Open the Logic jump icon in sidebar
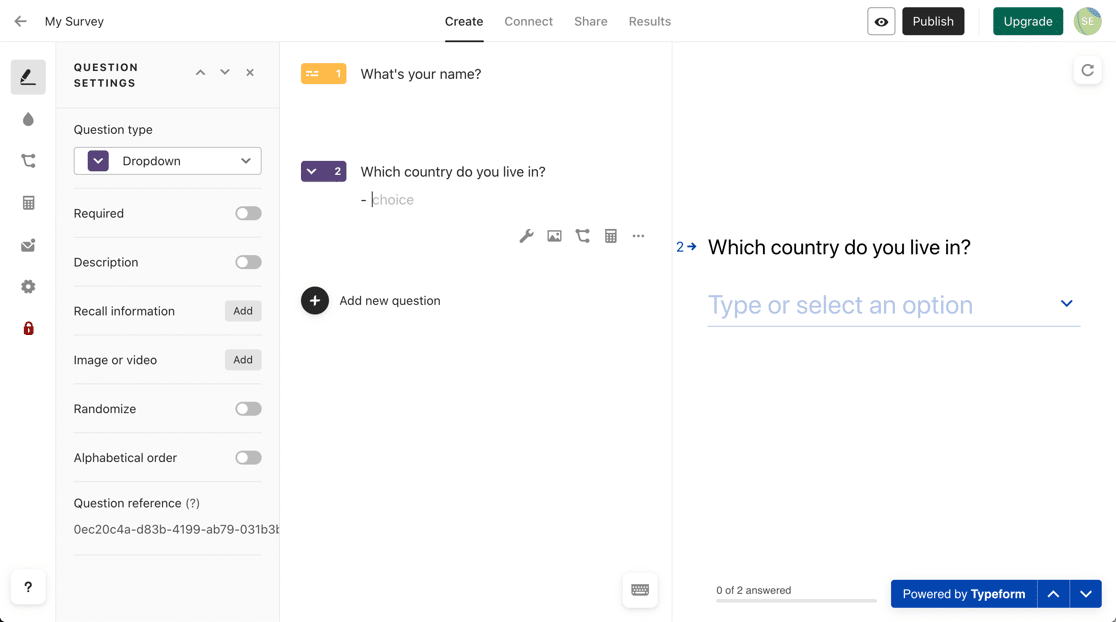 28,161
